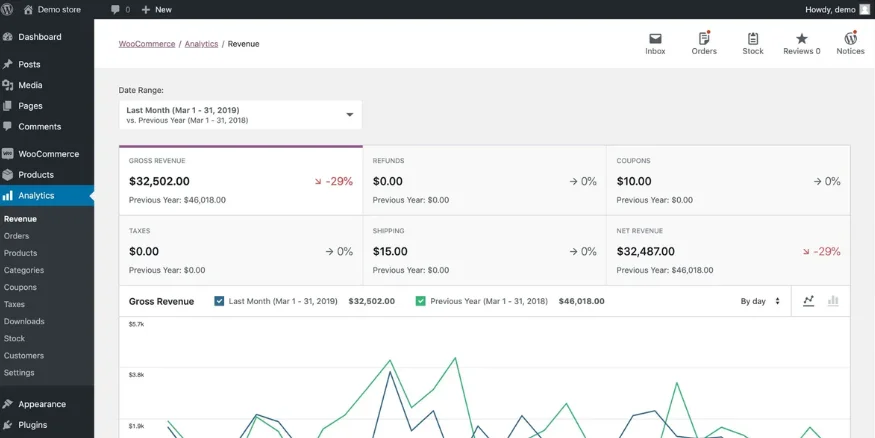The image size is (875, 438).
Task: Open the By day interval dropdown
Action: point(759,301)
